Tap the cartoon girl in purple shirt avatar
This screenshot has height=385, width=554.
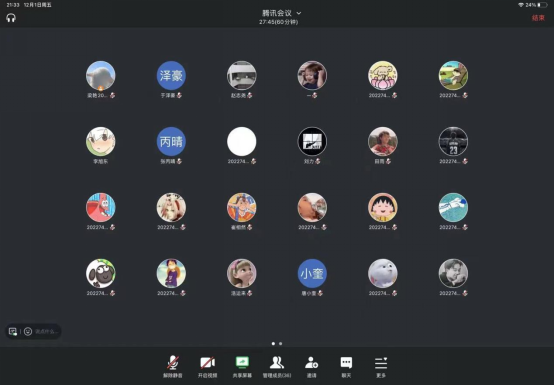click(x=171, y=273)
